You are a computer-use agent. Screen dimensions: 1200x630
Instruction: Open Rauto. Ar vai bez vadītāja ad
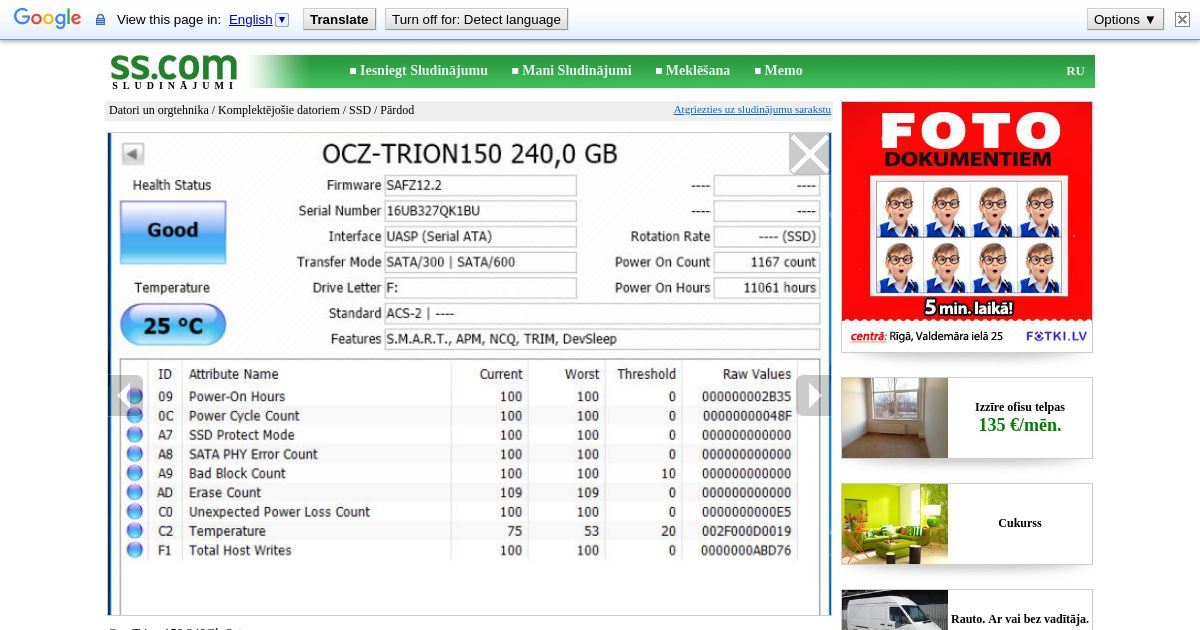(x=1020, y=619)
